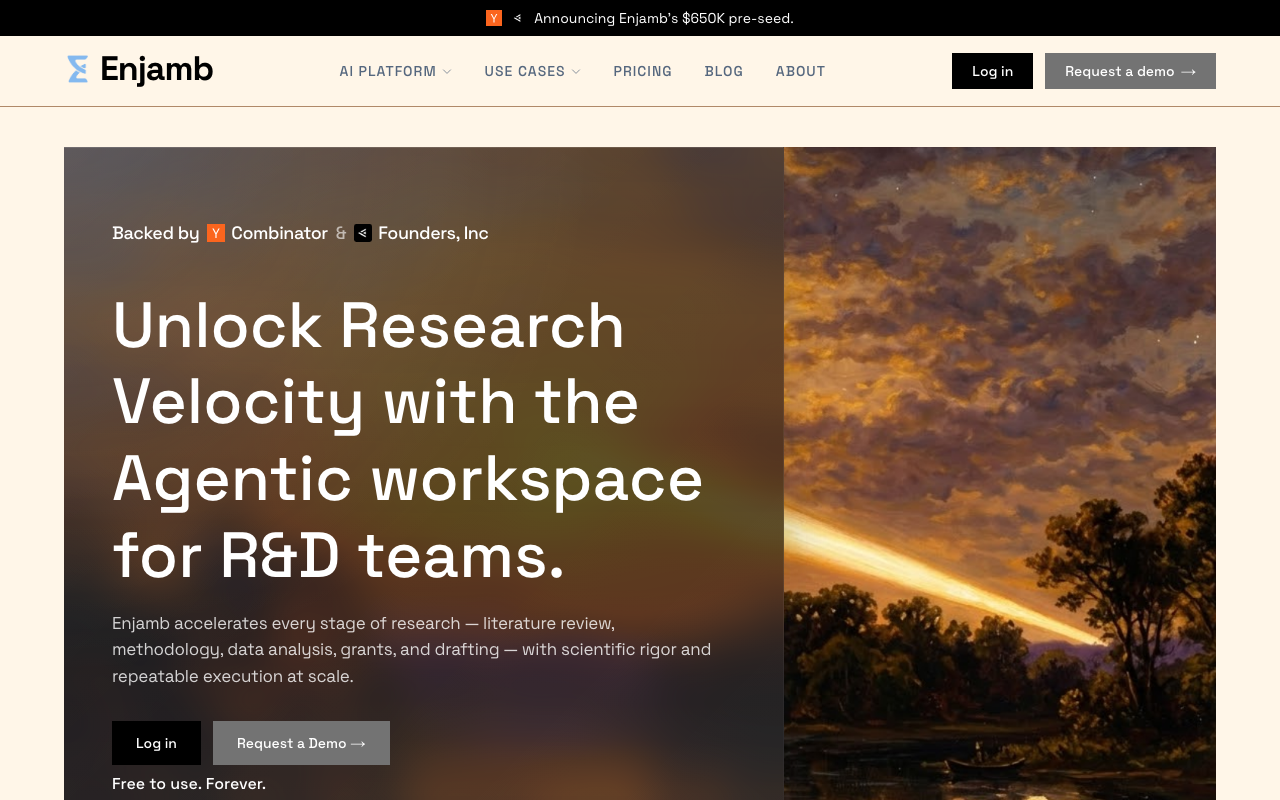Click the 'Unlock Research Velocity' headline
The image size is (1280, 800).
[x=408, y=440]
